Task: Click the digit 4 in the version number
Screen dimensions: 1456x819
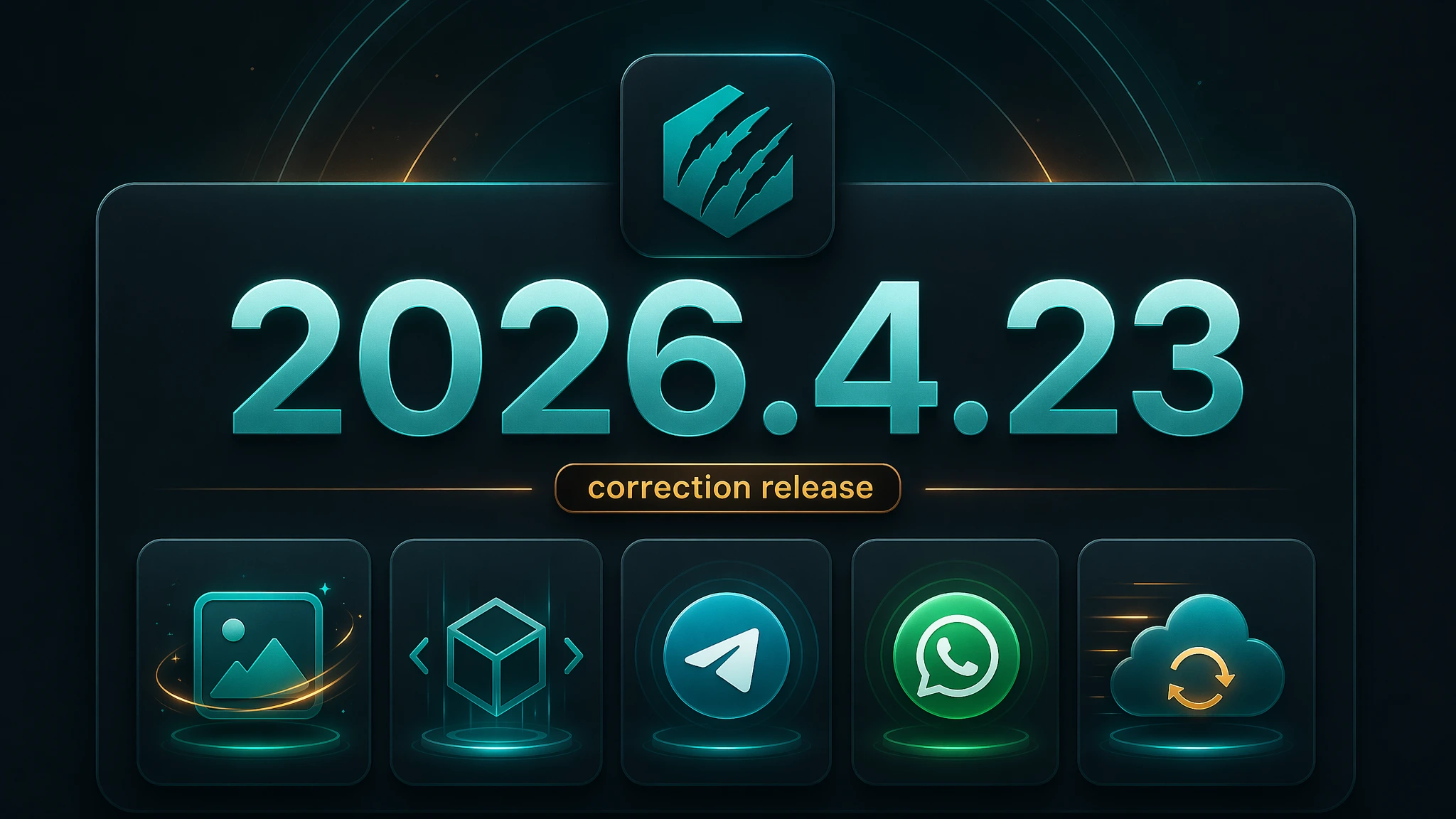Action: coord(876,355)
